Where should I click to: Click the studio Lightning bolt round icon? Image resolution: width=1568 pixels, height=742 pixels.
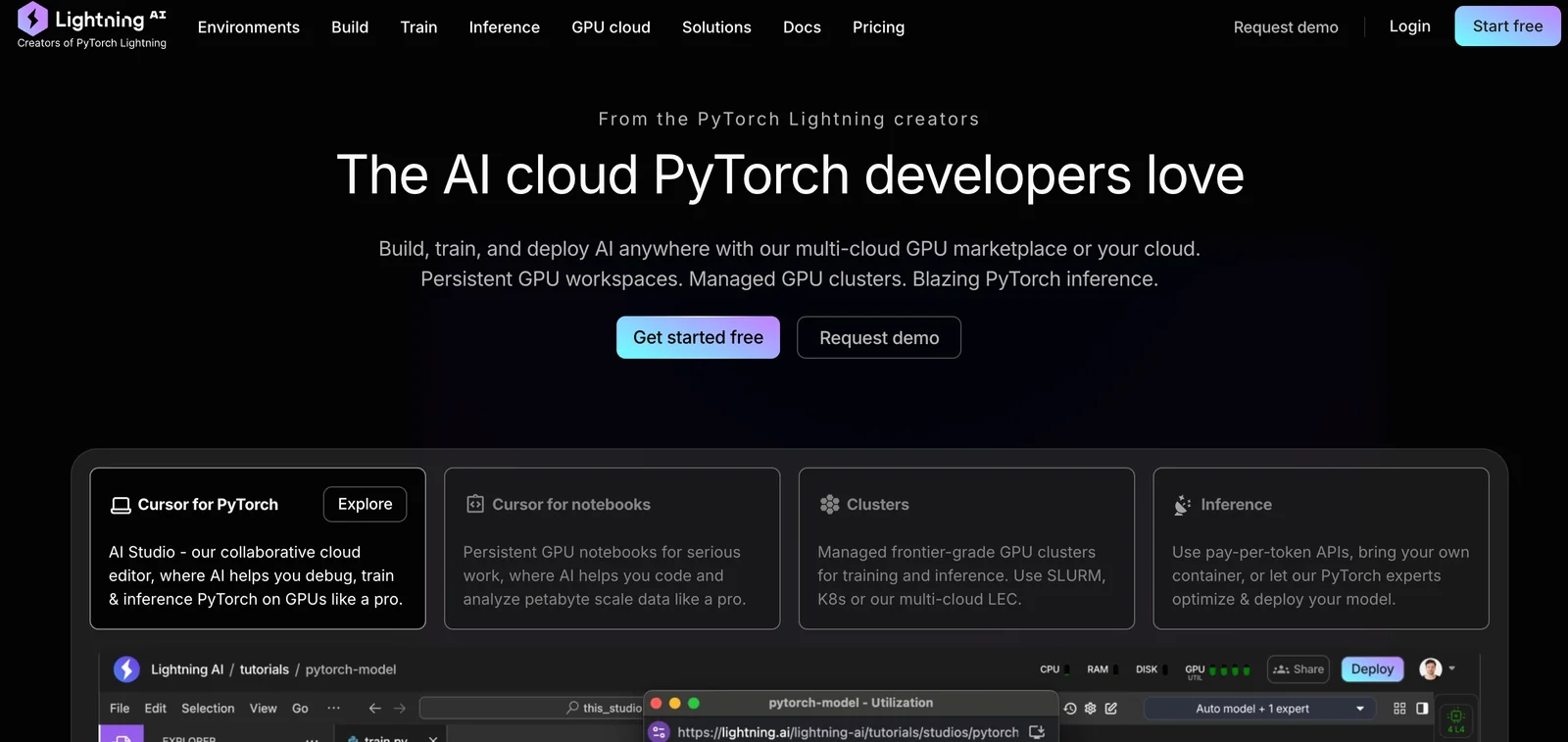[x=126, y=669]
